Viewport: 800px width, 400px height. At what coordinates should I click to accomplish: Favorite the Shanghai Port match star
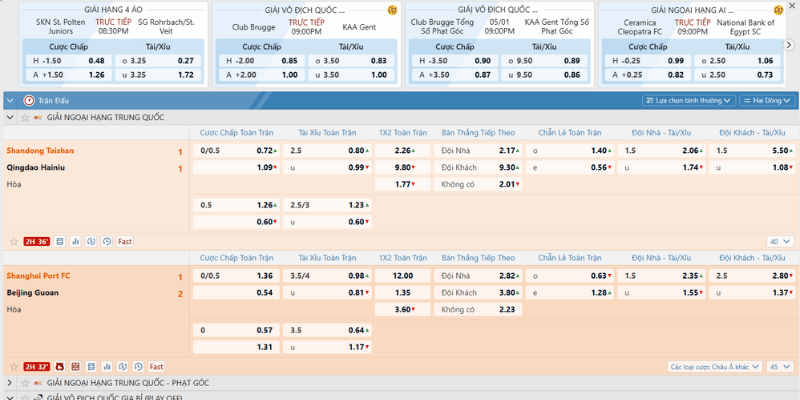pyautogui.click(x=13, y=366)
